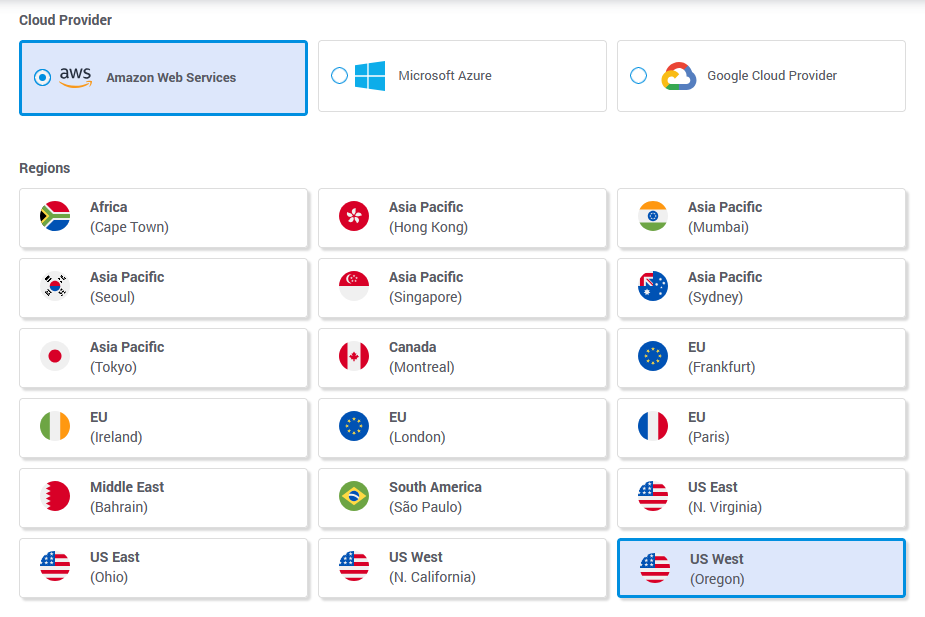Click the Brazil flag for São Paulo
This screenshot has width=925, height=617.
pyautogui.click(x=354, y=497)
